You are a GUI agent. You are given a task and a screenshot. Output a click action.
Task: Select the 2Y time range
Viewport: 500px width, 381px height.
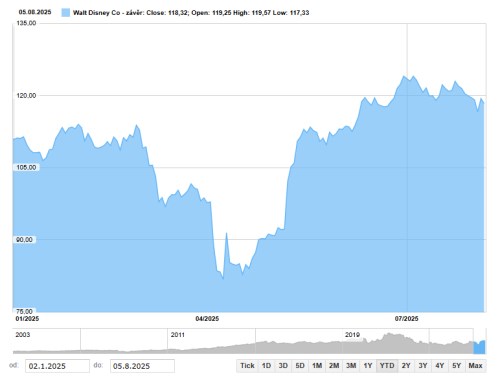[406, 366]
